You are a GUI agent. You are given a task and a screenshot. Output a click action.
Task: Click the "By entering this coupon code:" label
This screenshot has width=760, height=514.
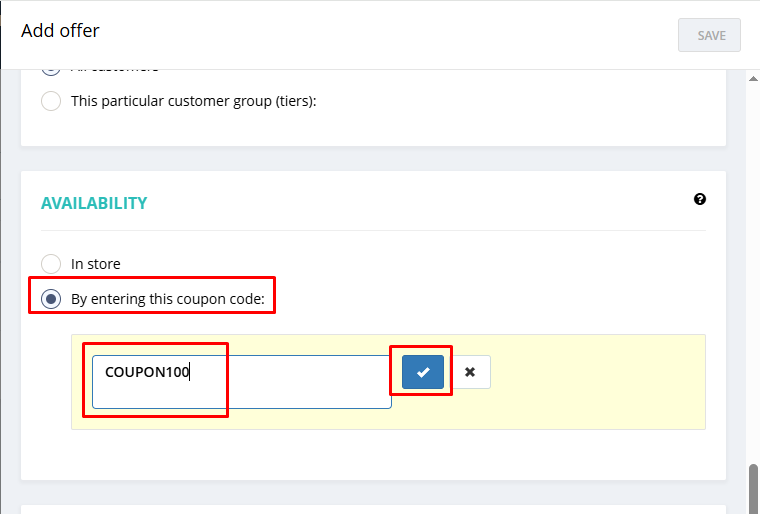[167, 298]
